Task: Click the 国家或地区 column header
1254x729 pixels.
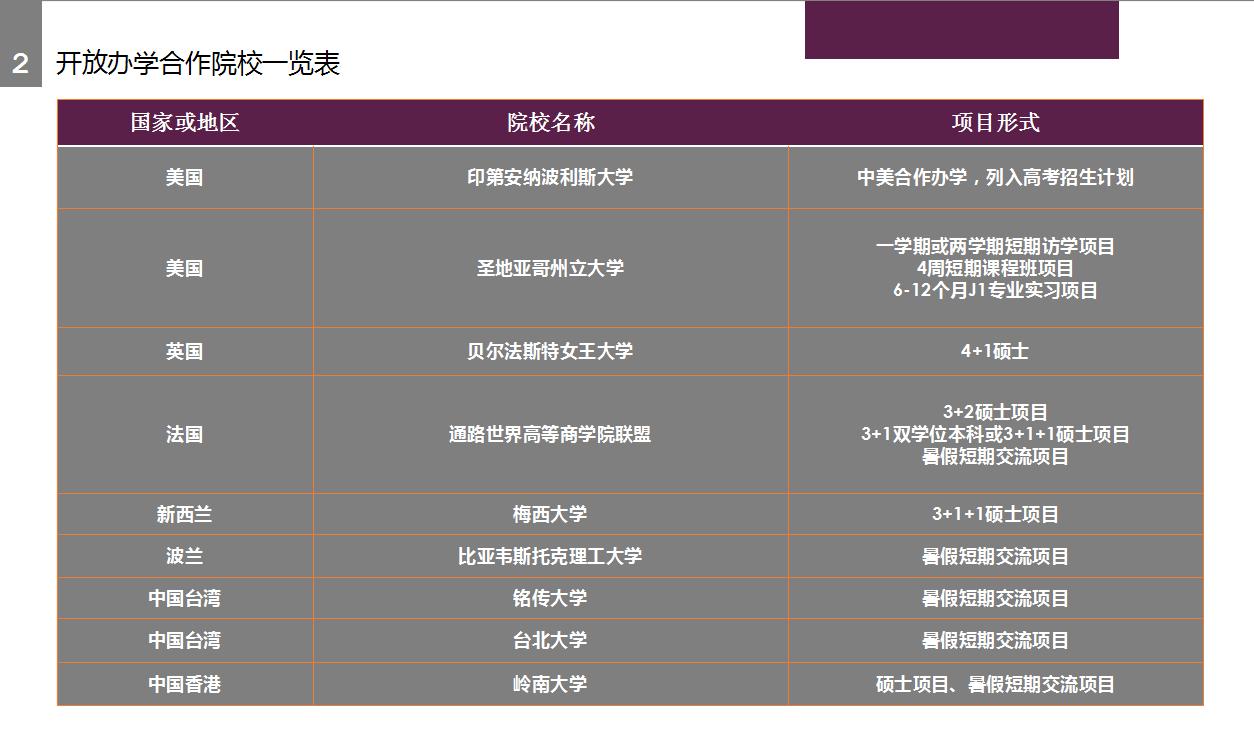Action: tap(185, 123)
